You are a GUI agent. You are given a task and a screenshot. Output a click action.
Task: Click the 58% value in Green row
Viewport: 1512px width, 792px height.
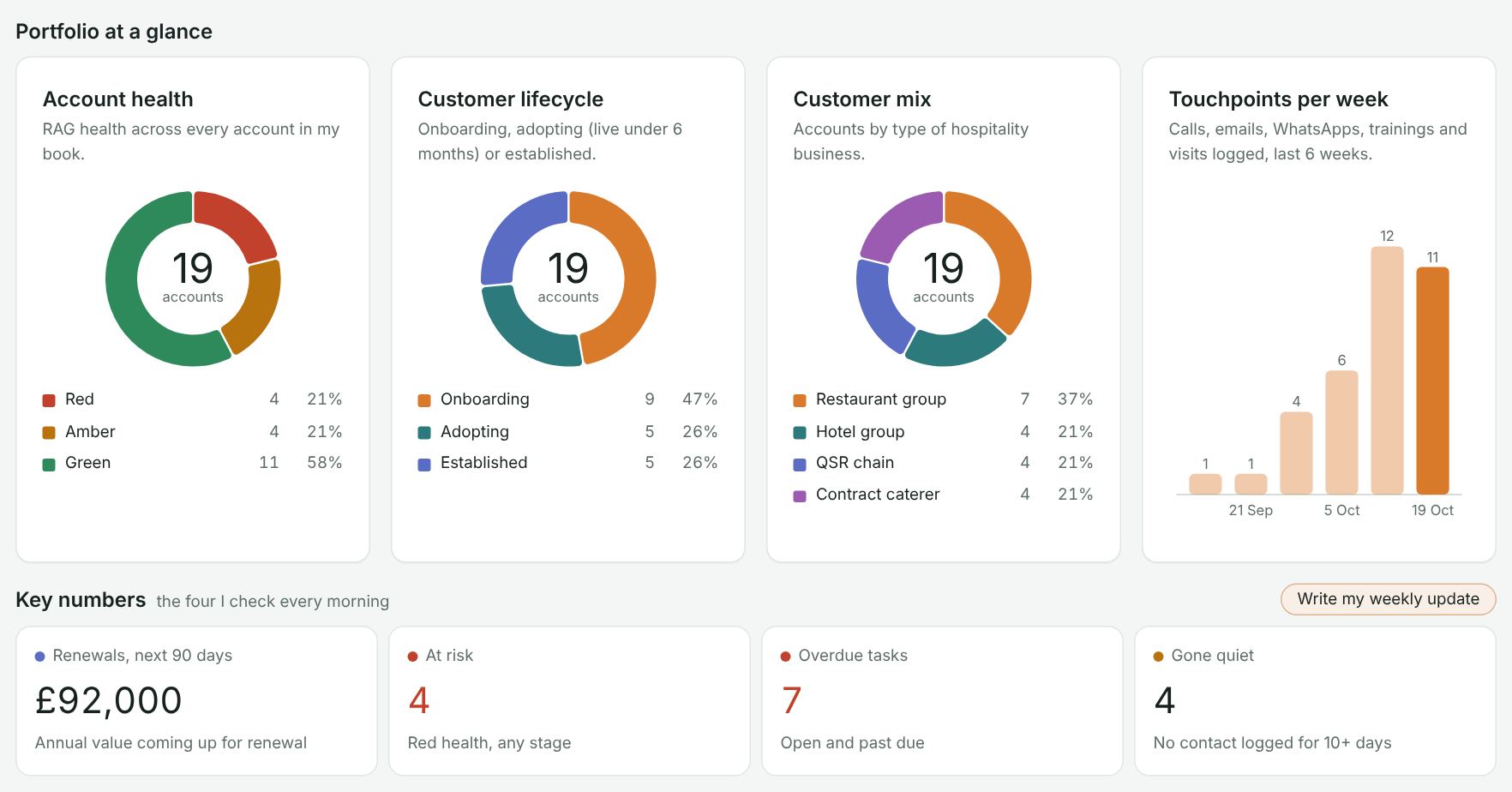(x=325, y=463)
